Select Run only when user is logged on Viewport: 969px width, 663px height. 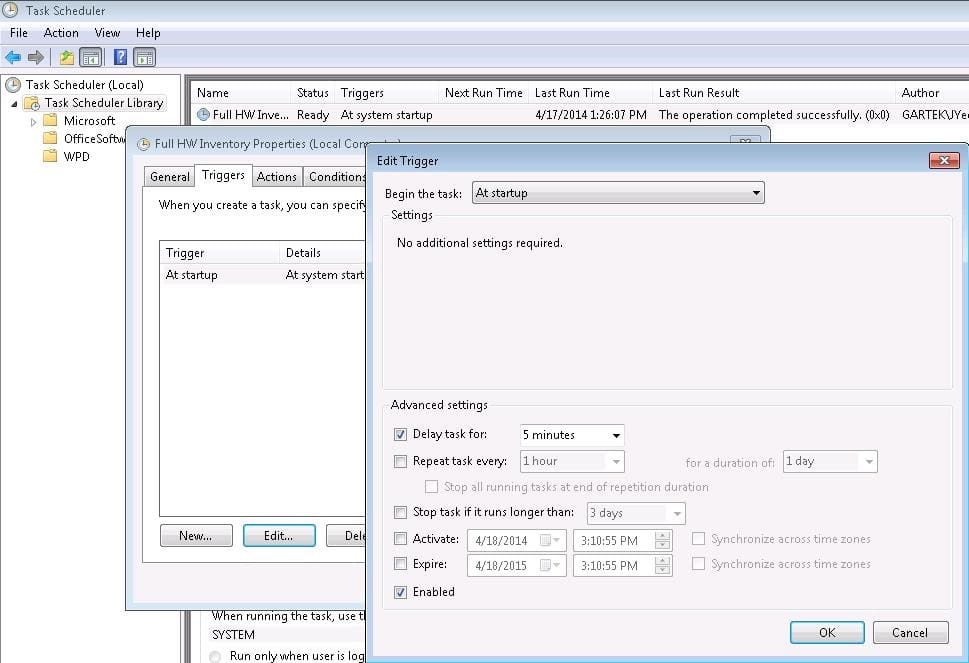click(215, 656)
